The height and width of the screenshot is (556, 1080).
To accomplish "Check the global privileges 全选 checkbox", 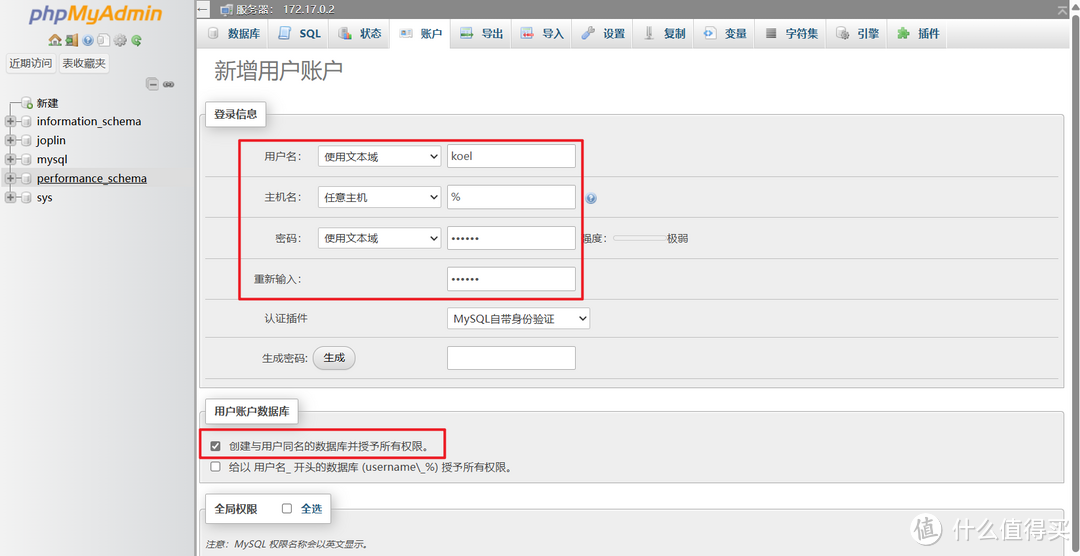I will tap(287, 509).
